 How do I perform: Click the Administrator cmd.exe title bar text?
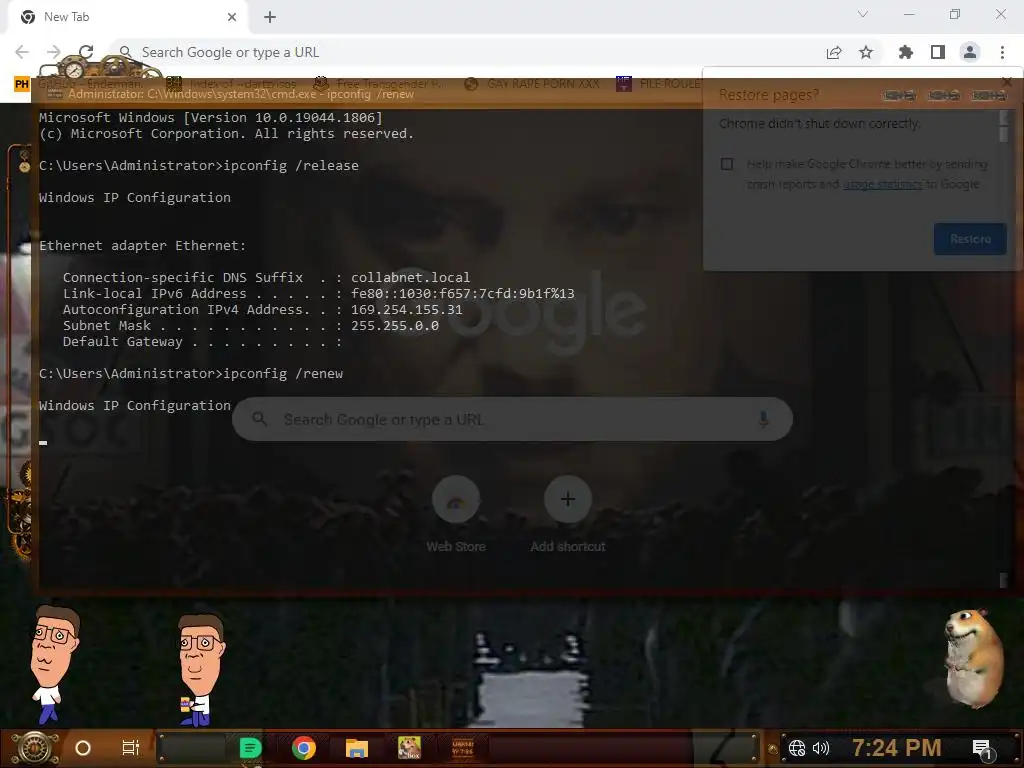241,94
